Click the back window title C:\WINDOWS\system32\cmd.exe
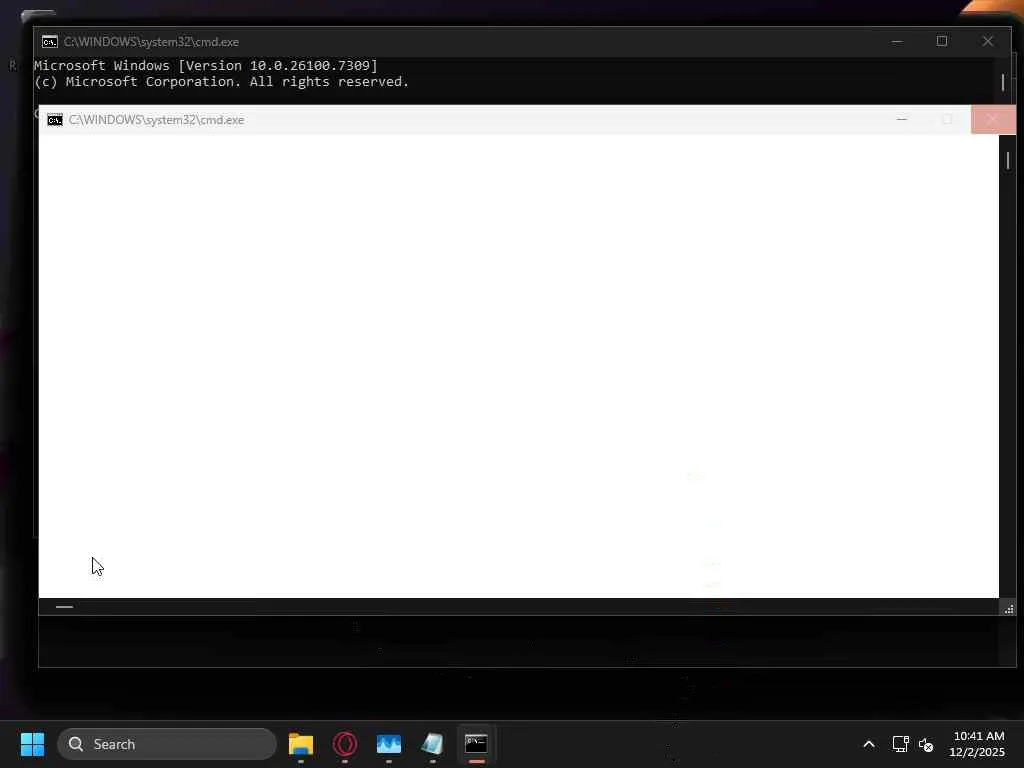Image resolution: width=1024 pixels, height=768 pixels. [x=151, y=42]
